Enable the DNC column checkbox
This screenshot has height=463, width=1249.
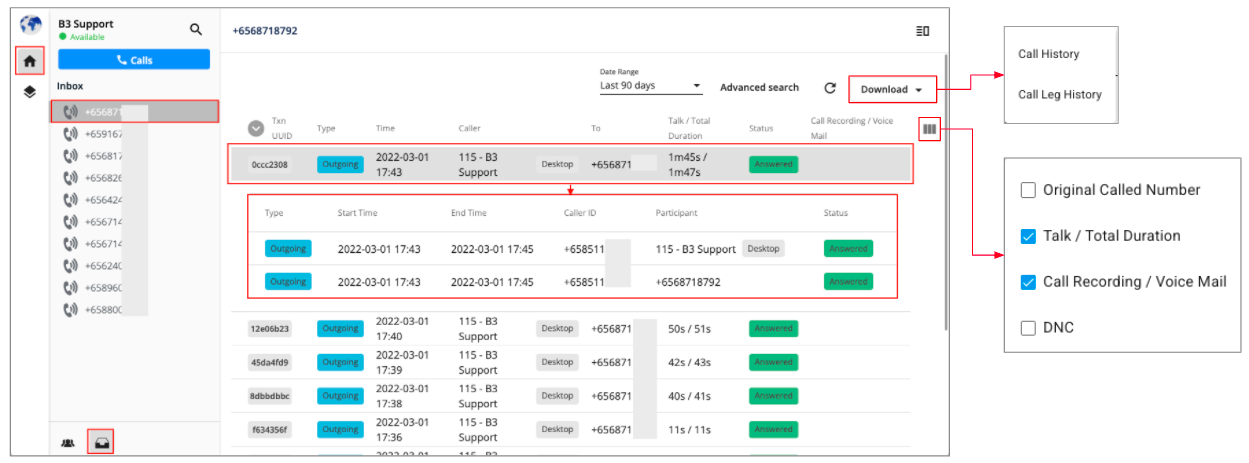1027,328
